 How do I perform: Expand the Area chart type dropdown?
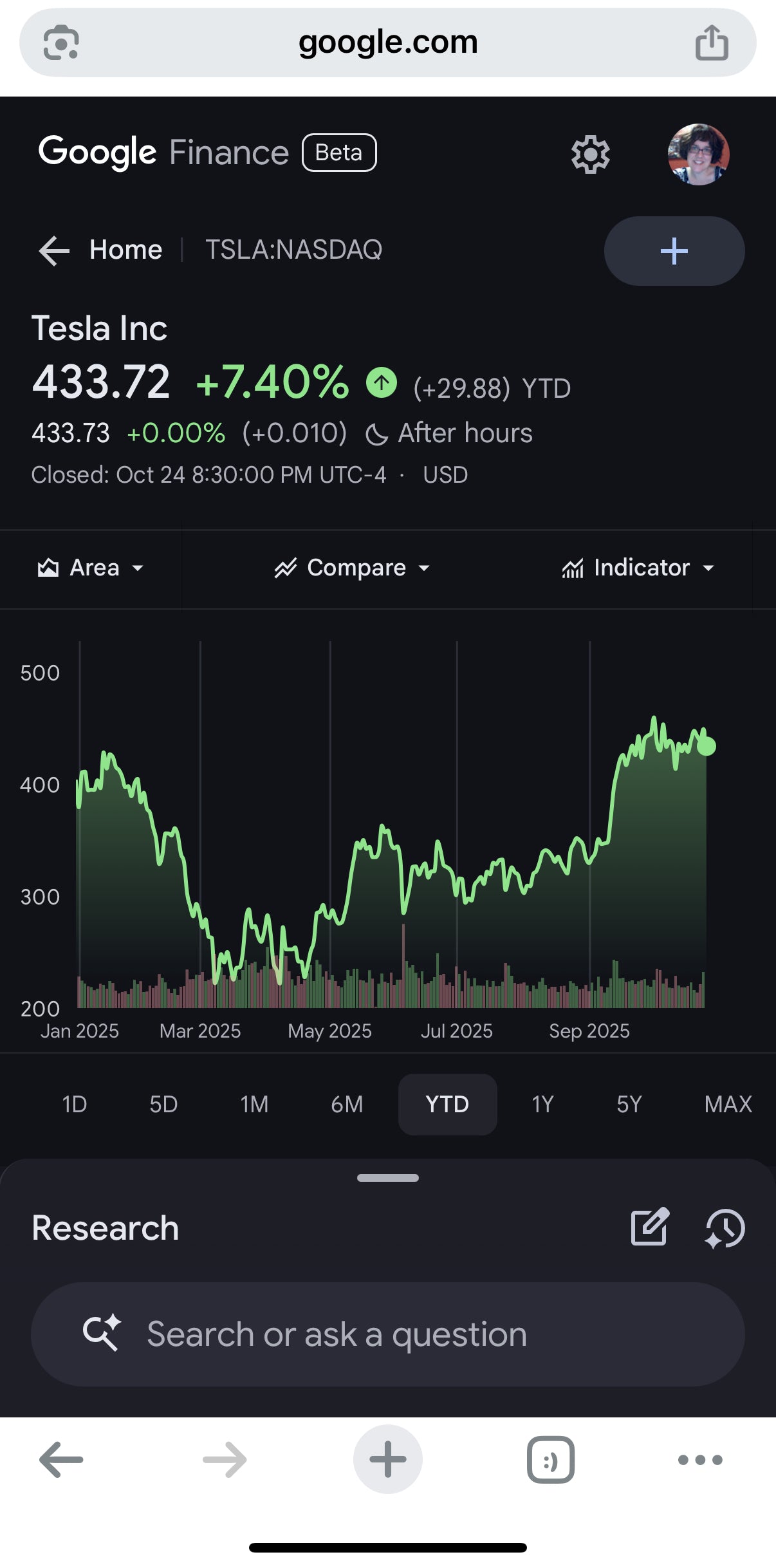91,568
